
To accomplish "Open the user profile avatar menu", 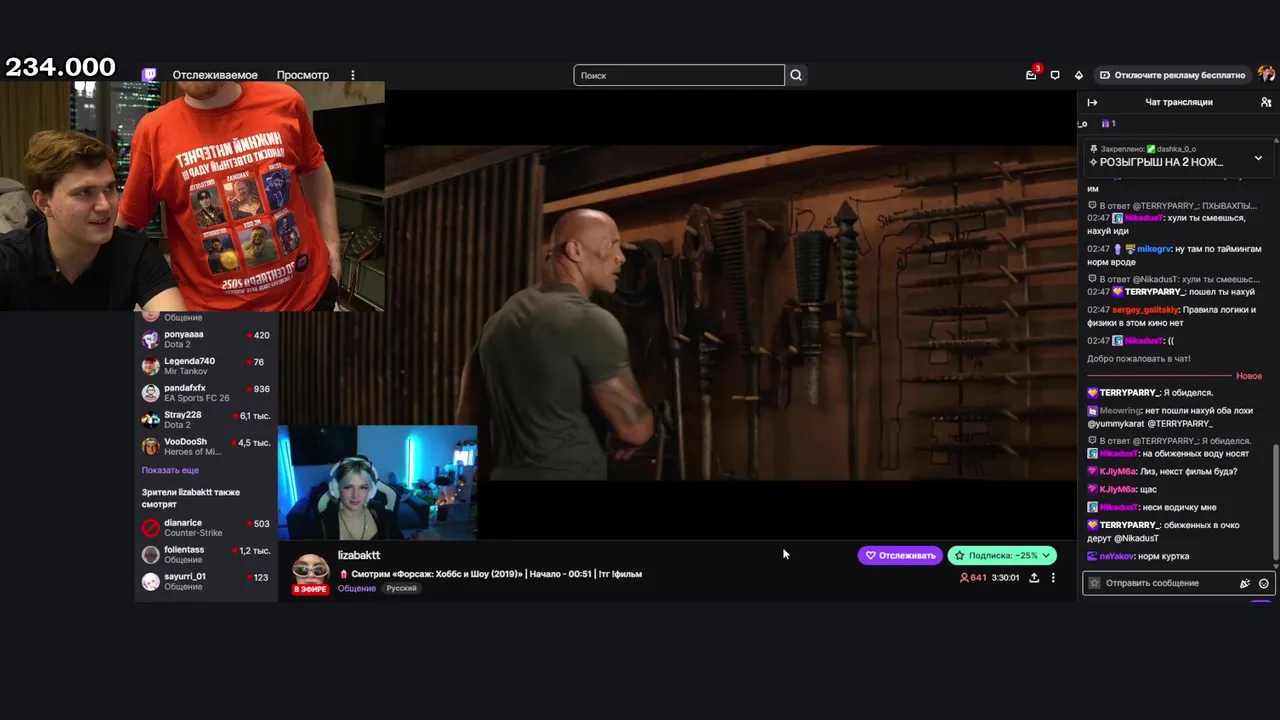I will (1266, 75).
